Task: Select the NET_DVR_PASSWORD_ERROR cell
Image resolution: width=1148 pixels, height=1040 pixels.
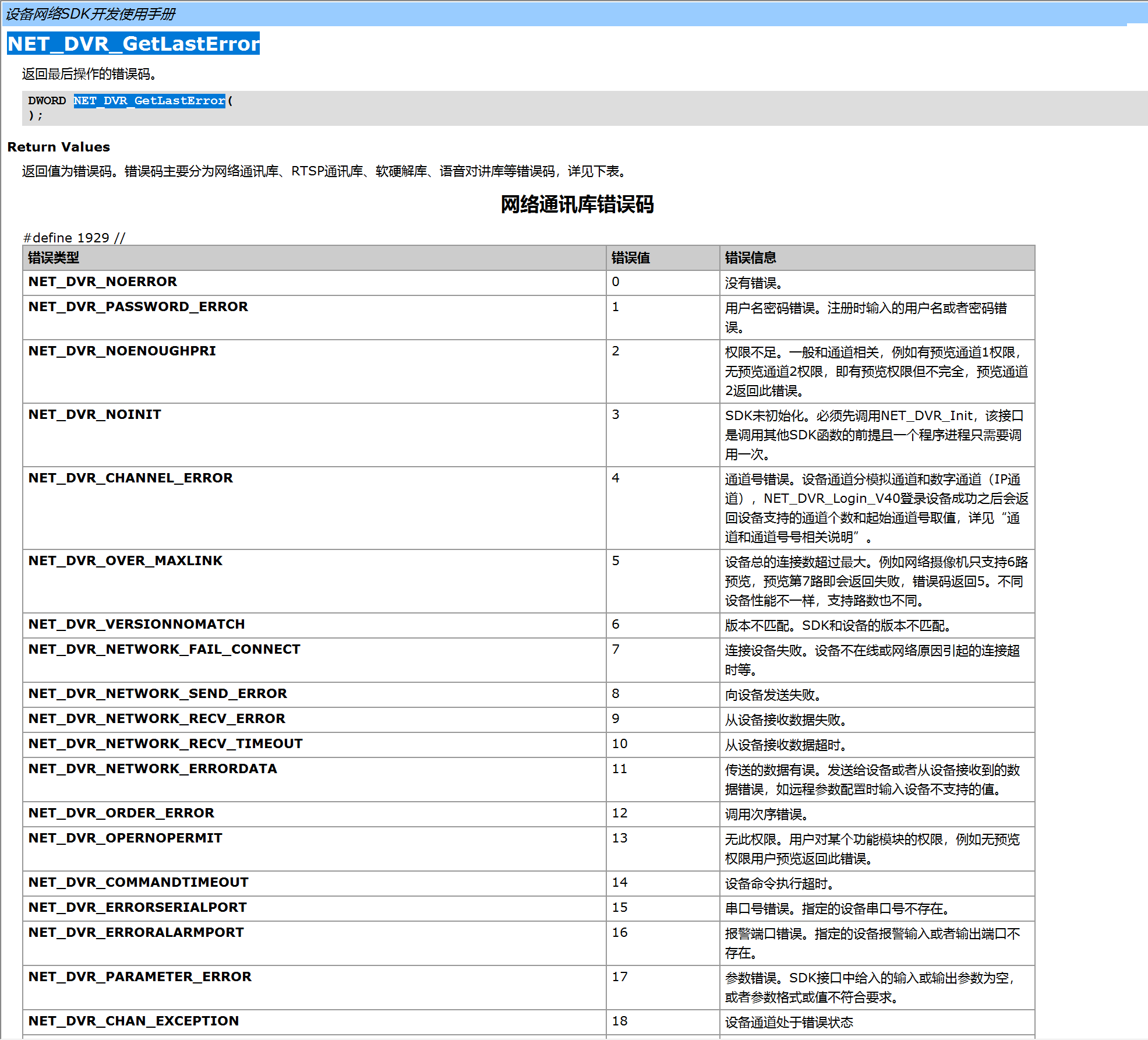Action: (x=315, y=318)
